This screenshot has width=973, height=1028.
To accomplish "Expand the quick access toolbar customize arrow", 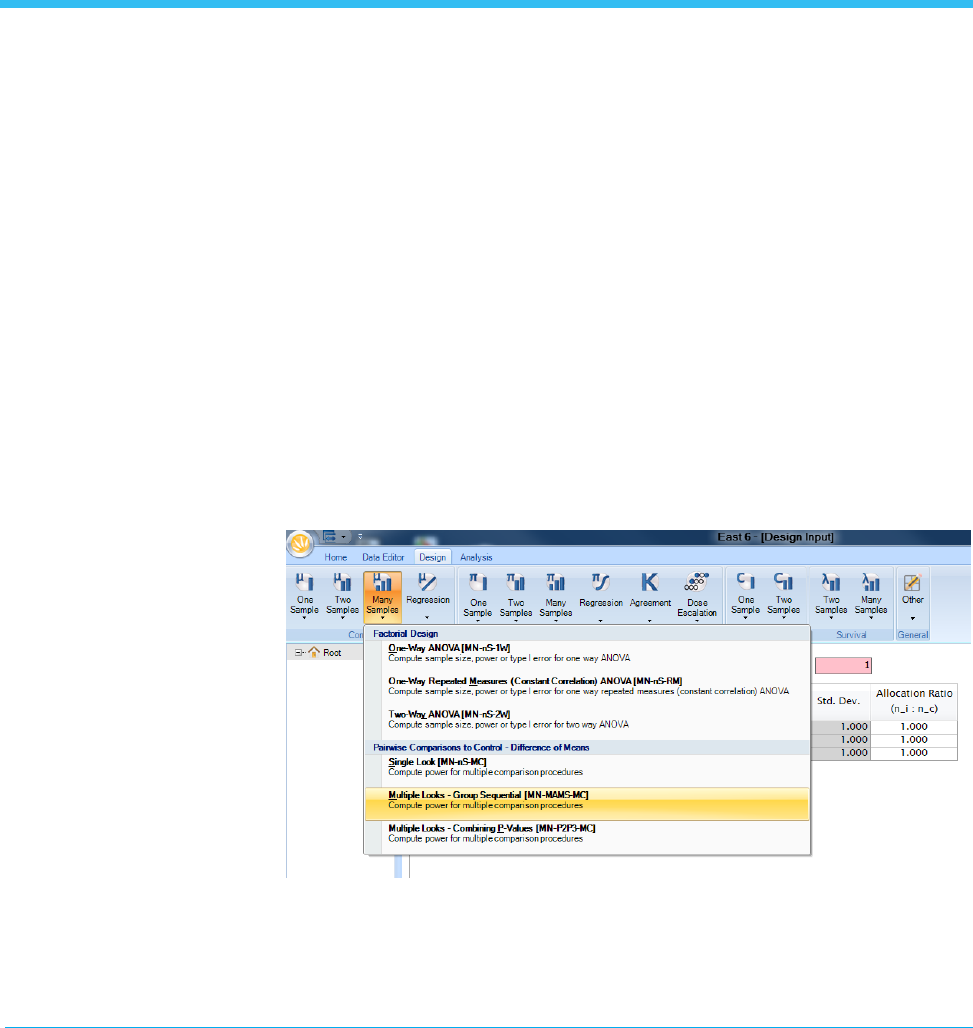I will (359, 537).
